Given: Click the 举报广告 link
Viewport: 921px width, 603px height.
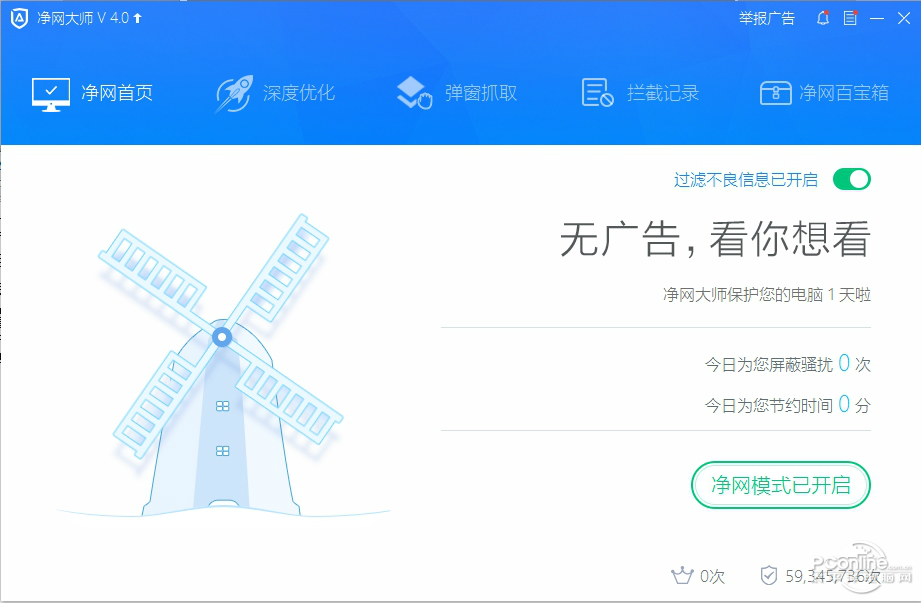Looking at the screenshot, I should coord(767,18).
